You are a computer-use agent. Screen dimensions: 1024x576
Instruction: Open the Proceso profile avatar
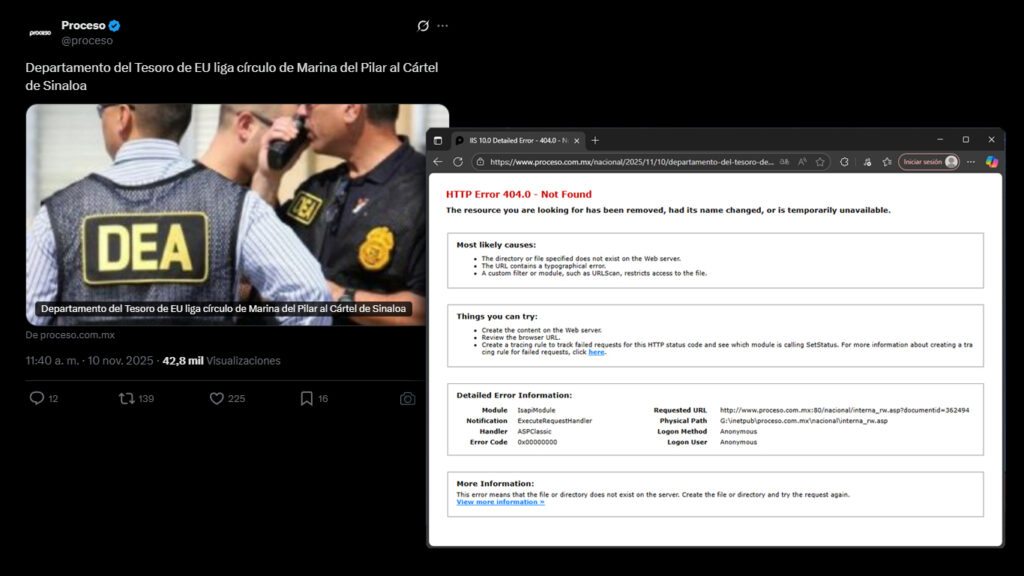click(40, 32)
